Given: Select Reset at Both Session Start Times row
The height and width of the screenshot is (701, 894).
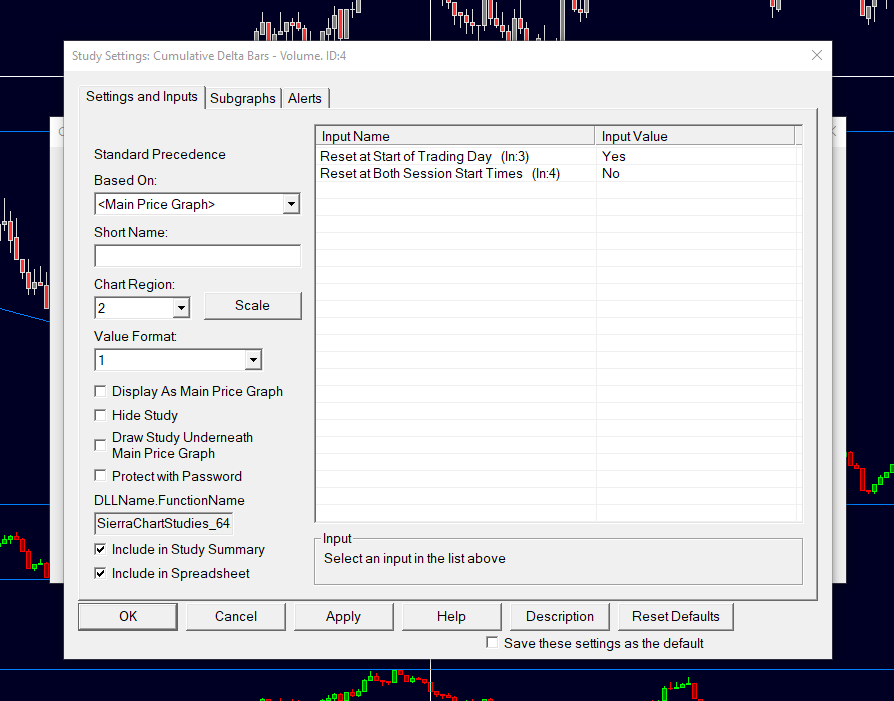Looking at the screenshot, I should pos(559,173).
